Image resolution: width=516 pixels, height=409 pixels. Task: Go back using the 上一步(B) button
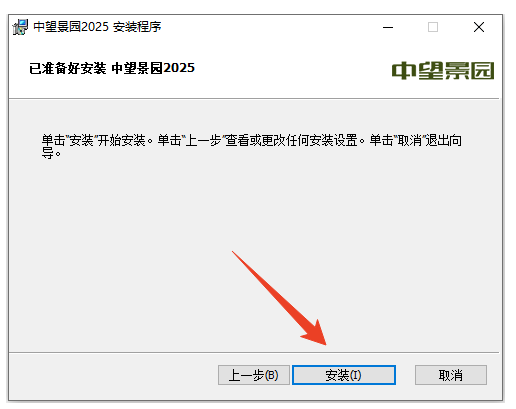point(254,375)
